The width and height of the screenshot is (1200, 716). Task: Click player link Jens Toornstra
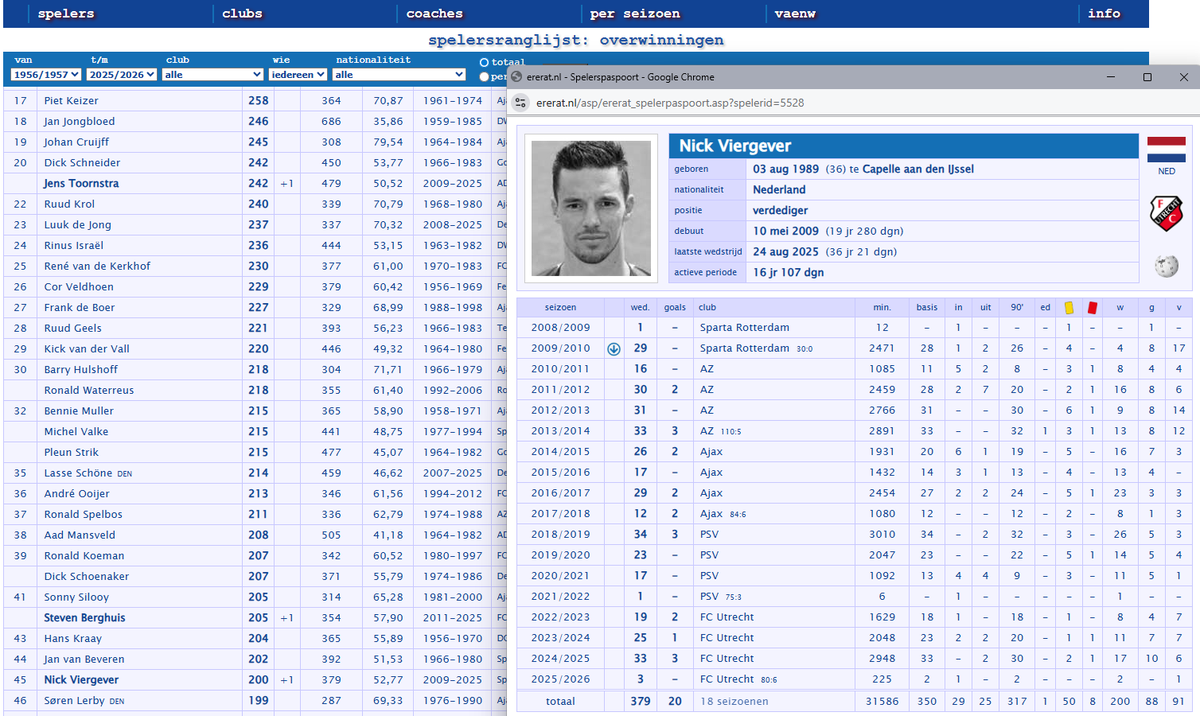(81, 184)
